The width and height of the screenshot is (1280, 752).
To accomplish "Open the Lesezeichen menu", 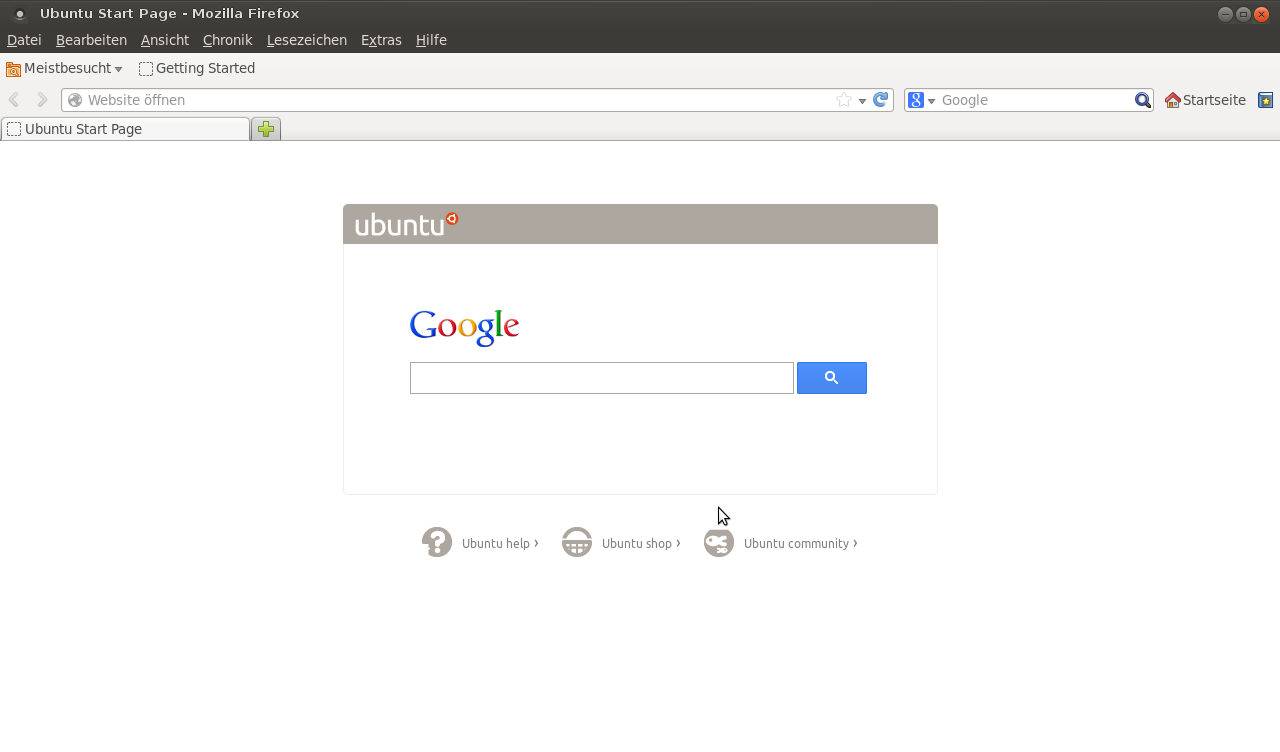I will click(307, 40).
